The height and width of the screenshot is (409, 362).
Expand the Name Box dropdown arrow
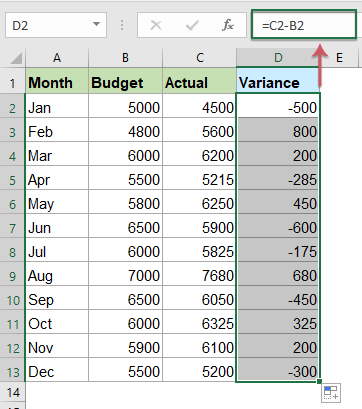[96, 24]
